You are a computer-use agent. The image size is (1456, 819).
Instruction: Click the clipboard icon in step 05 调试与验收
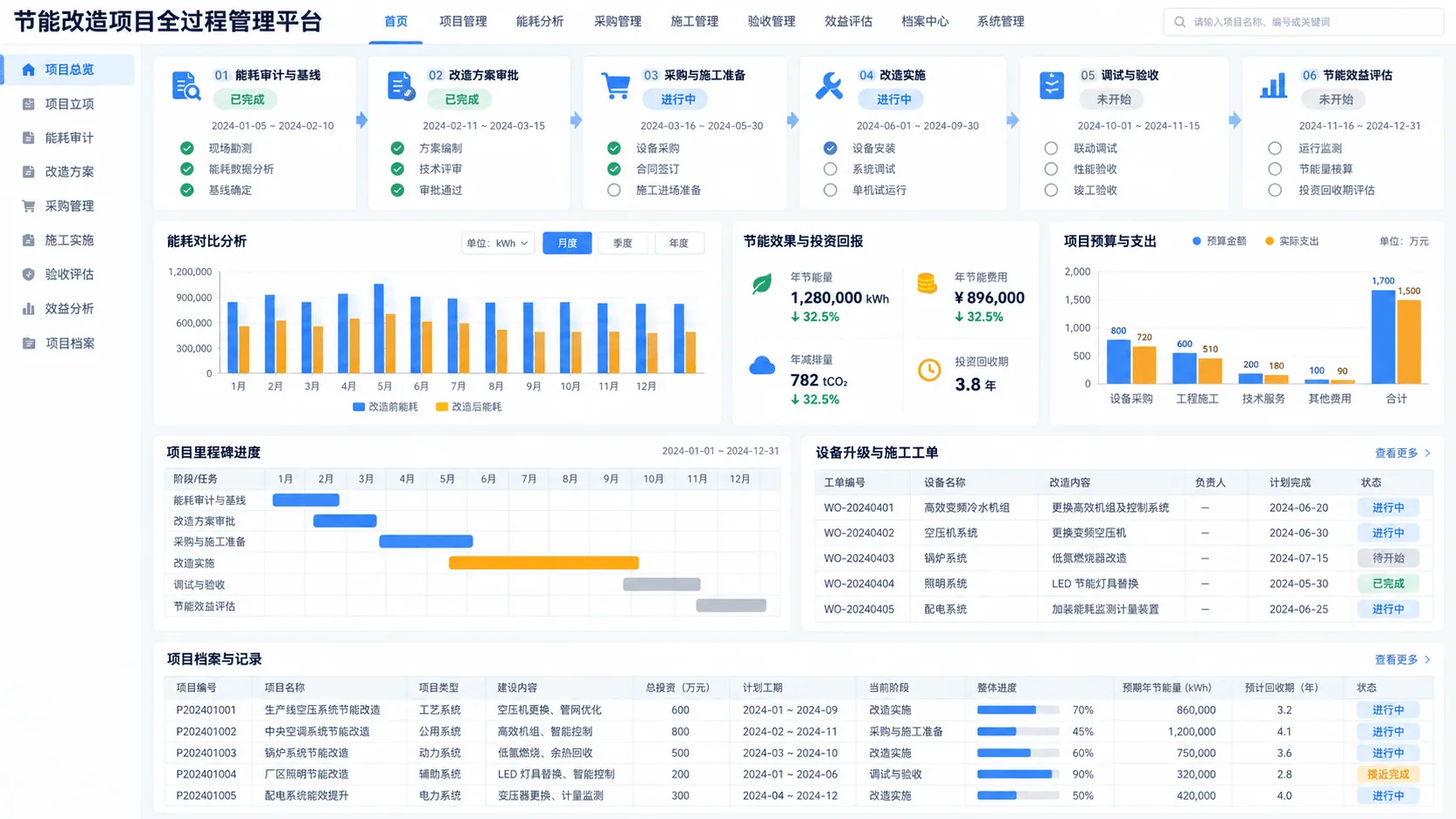[1052, 85]
